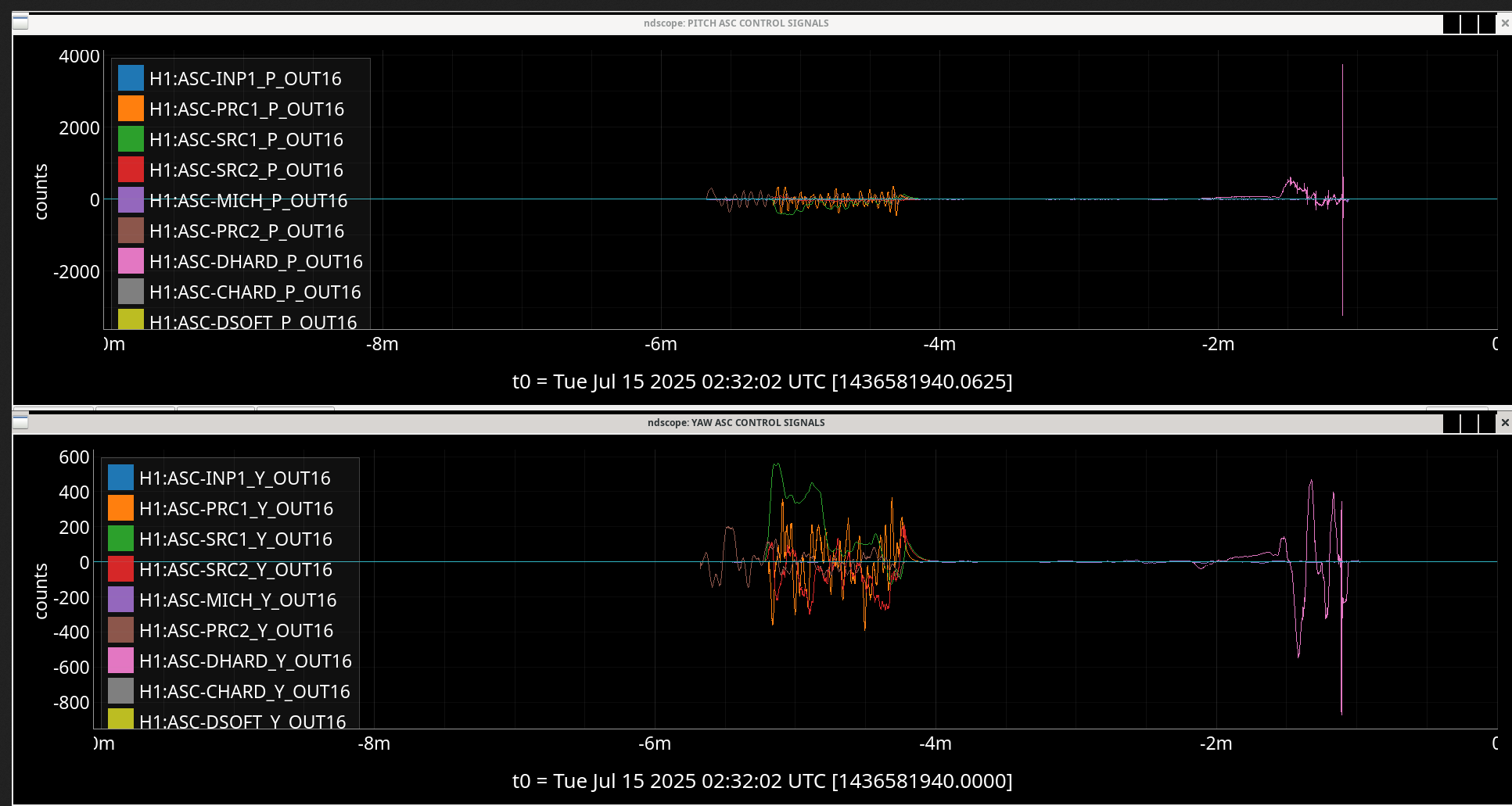The width and height of the screenshot is (1512, 806).
Task: Click the -4m tick label on yaw time axis
Action: click(935, 743)
